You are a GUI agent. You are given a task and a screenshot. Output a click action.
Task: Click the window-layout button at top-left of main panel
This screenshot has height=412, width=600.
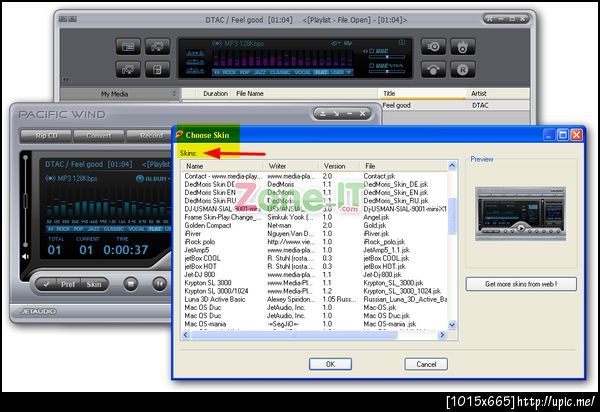tap(128, 47)
